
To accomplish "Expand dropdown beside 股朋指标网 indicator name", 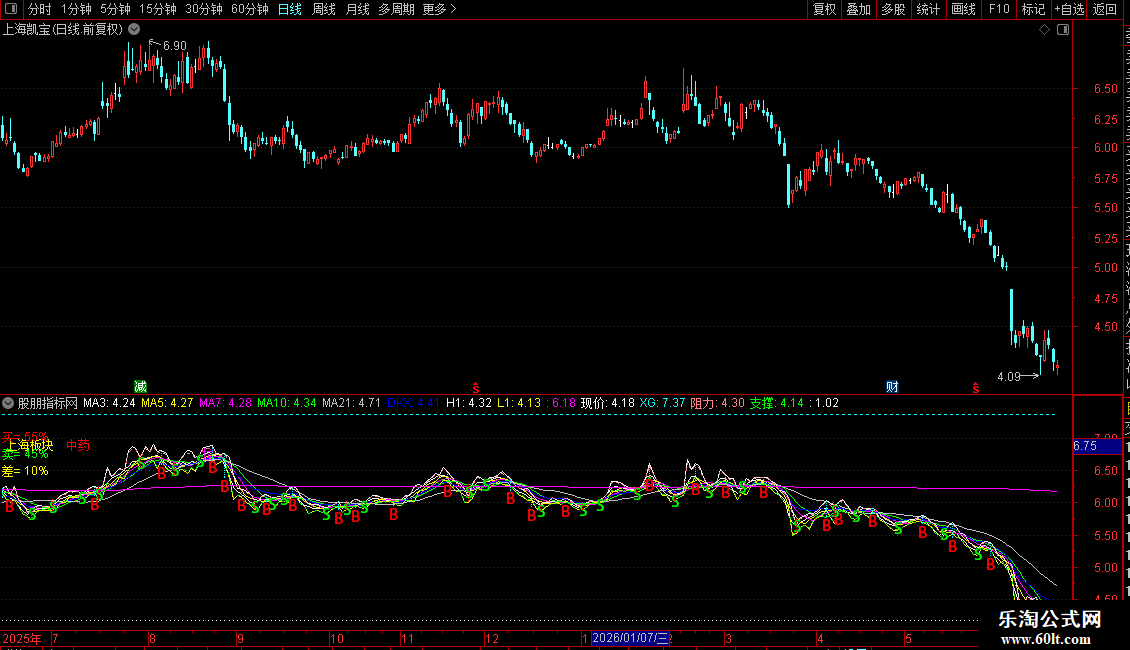I will (x=8, y=403).
